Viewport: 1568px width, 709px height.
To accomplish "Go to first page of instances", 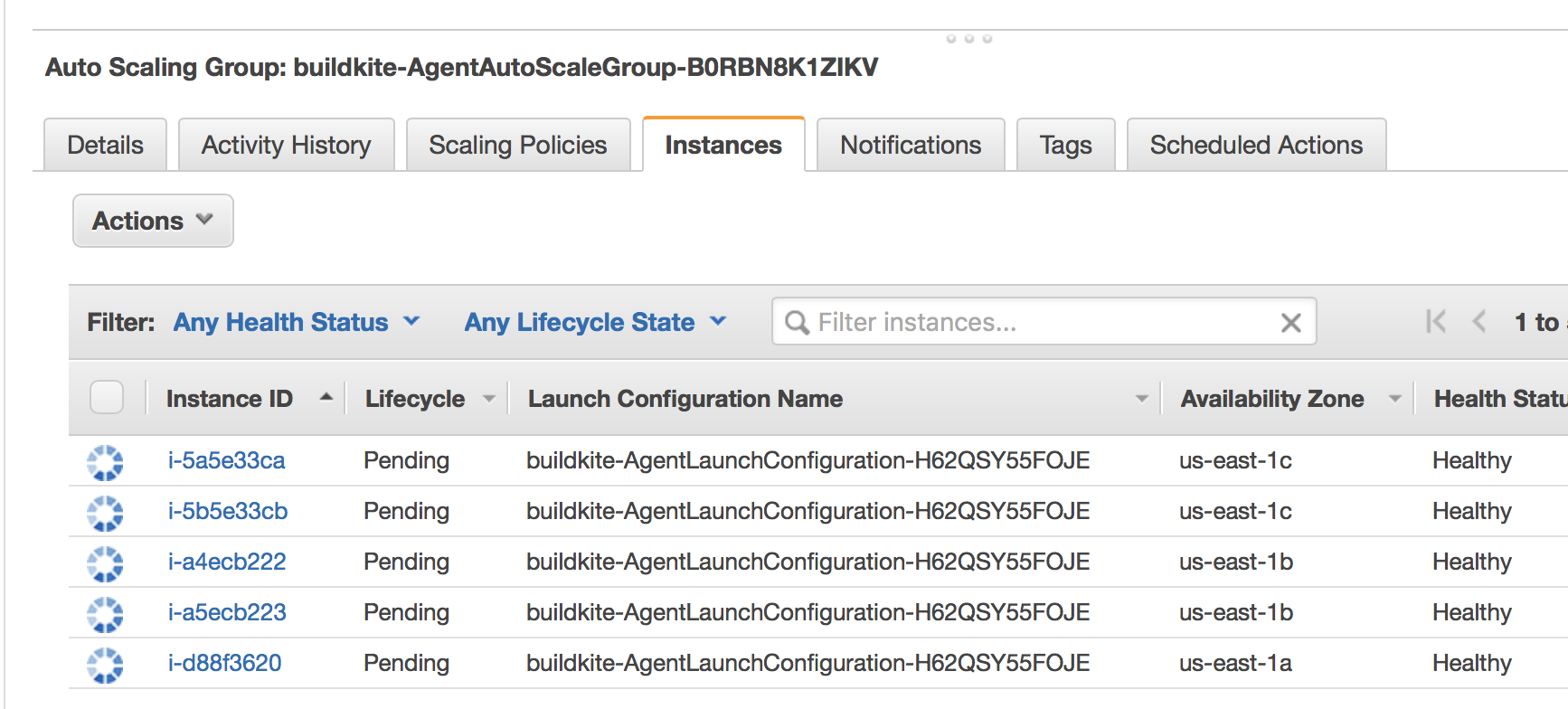I will 1435,321.
